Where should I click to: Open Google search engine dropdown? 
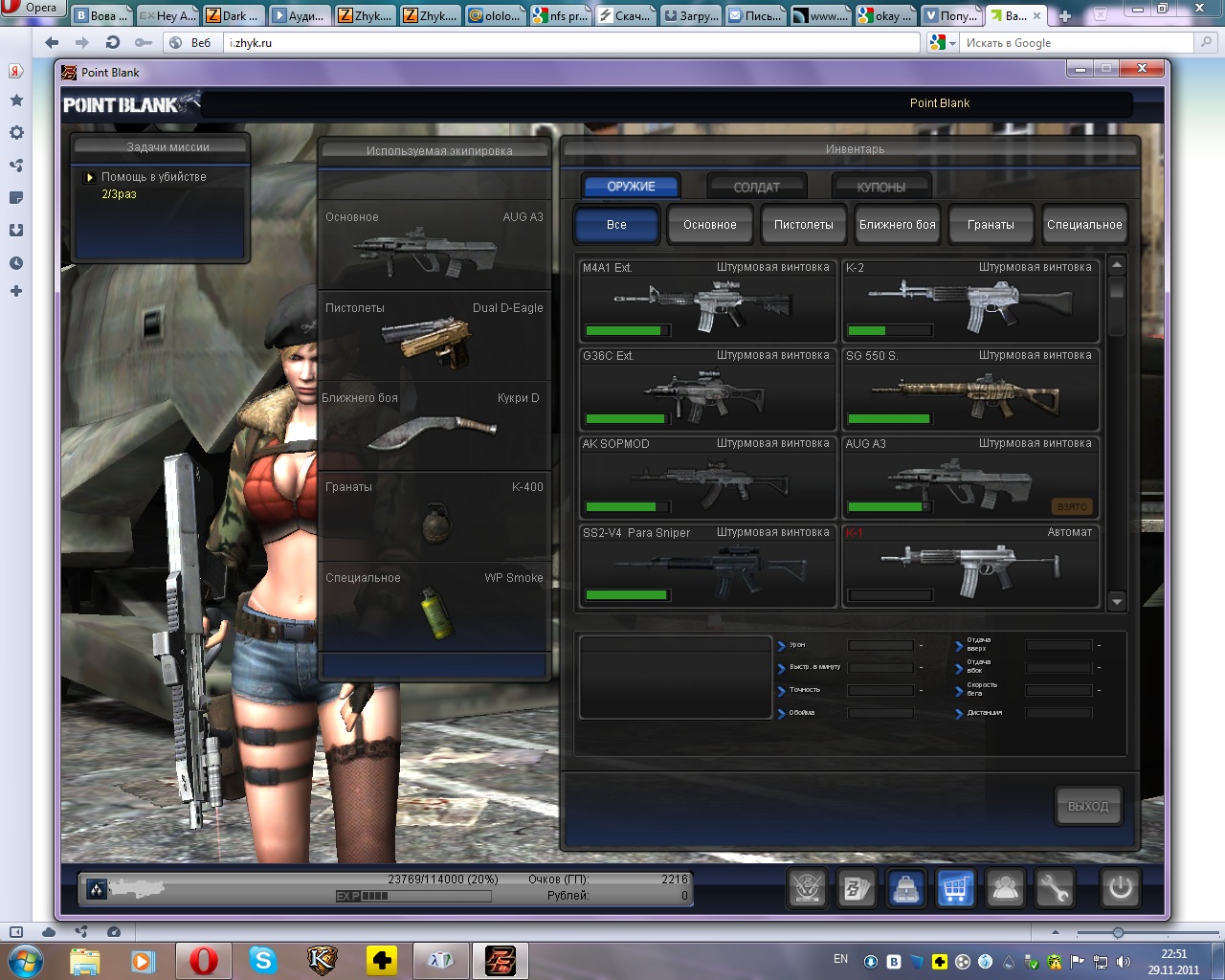pyautogui.click(x=943, y=43)
